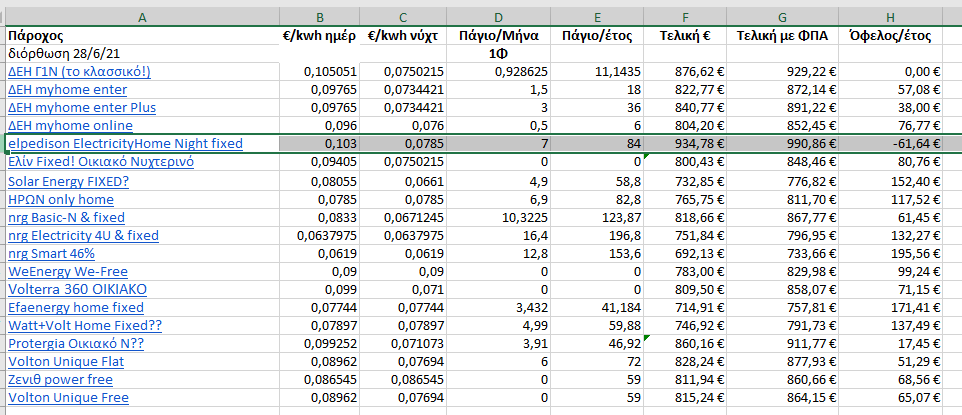Select the Τελική € header cell
Viewport: 962px width, 415px height.
pos(685,36)
